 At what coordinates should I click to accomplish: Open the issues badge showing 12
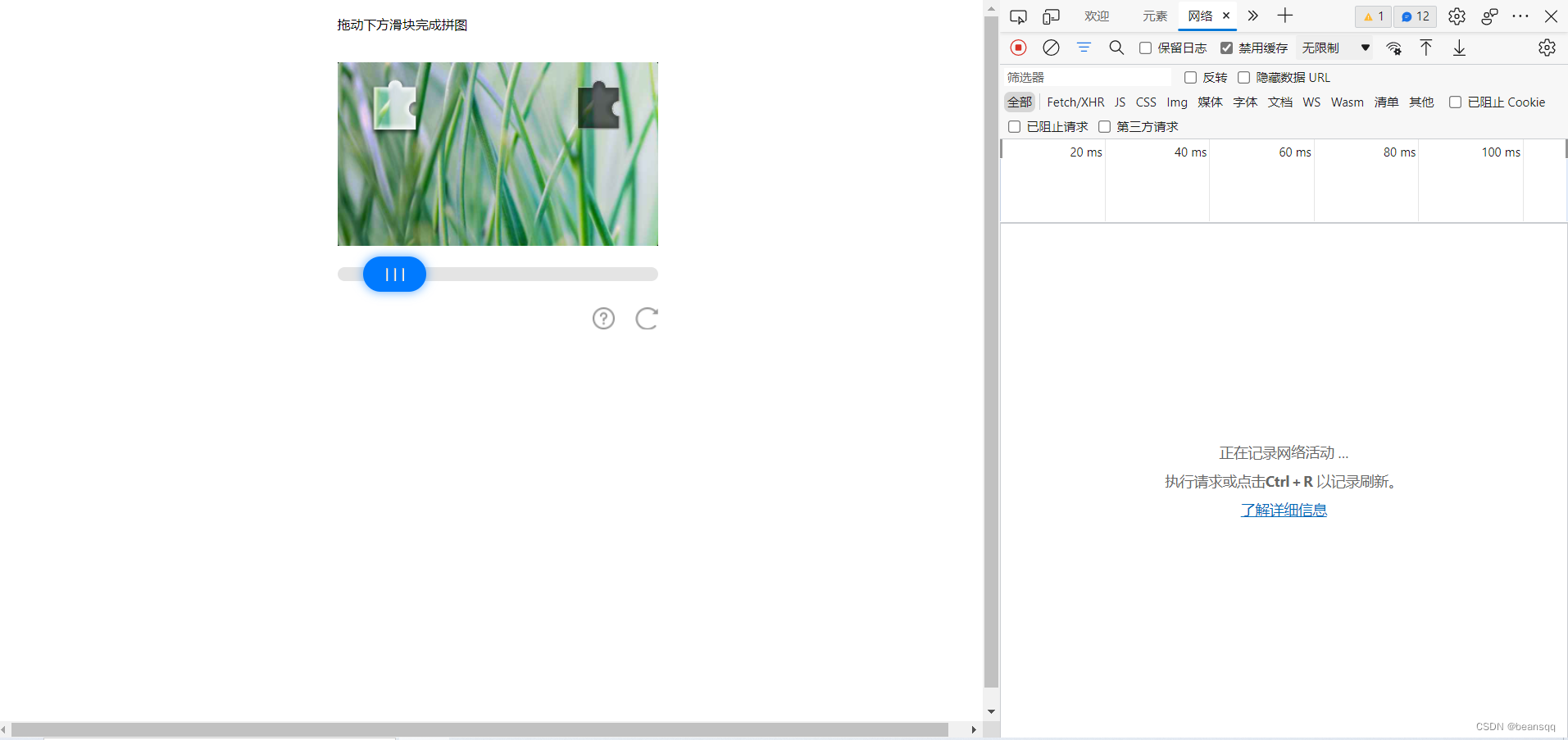coord(1416,16)
